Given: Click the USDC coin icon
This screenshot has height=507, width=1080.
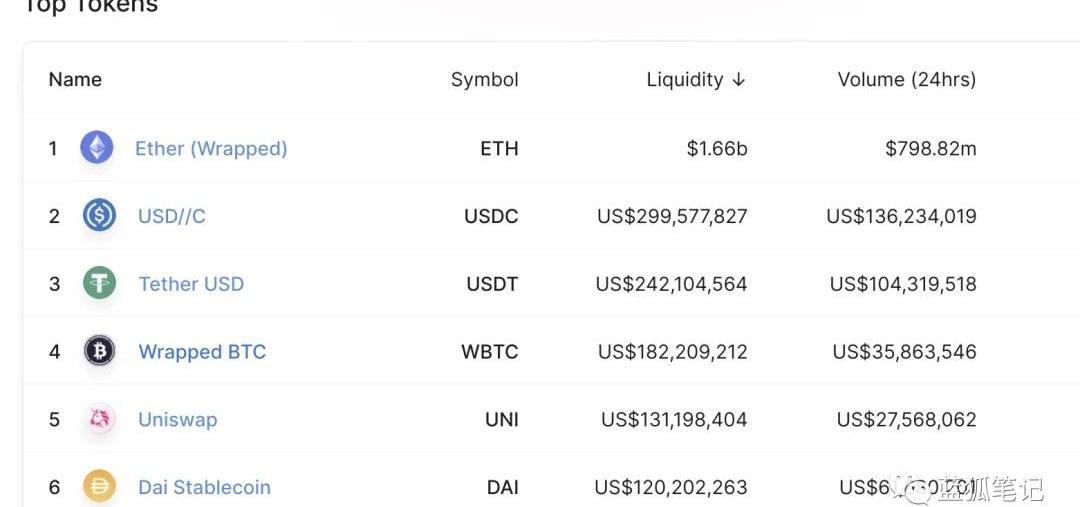Looking at the screenshot, I should point(99,215).
